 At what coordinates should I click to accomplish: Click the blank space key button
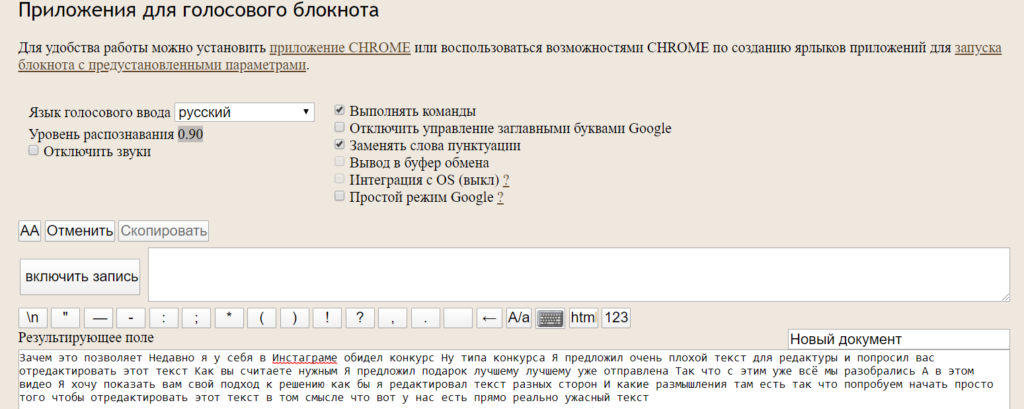point(458,318)
